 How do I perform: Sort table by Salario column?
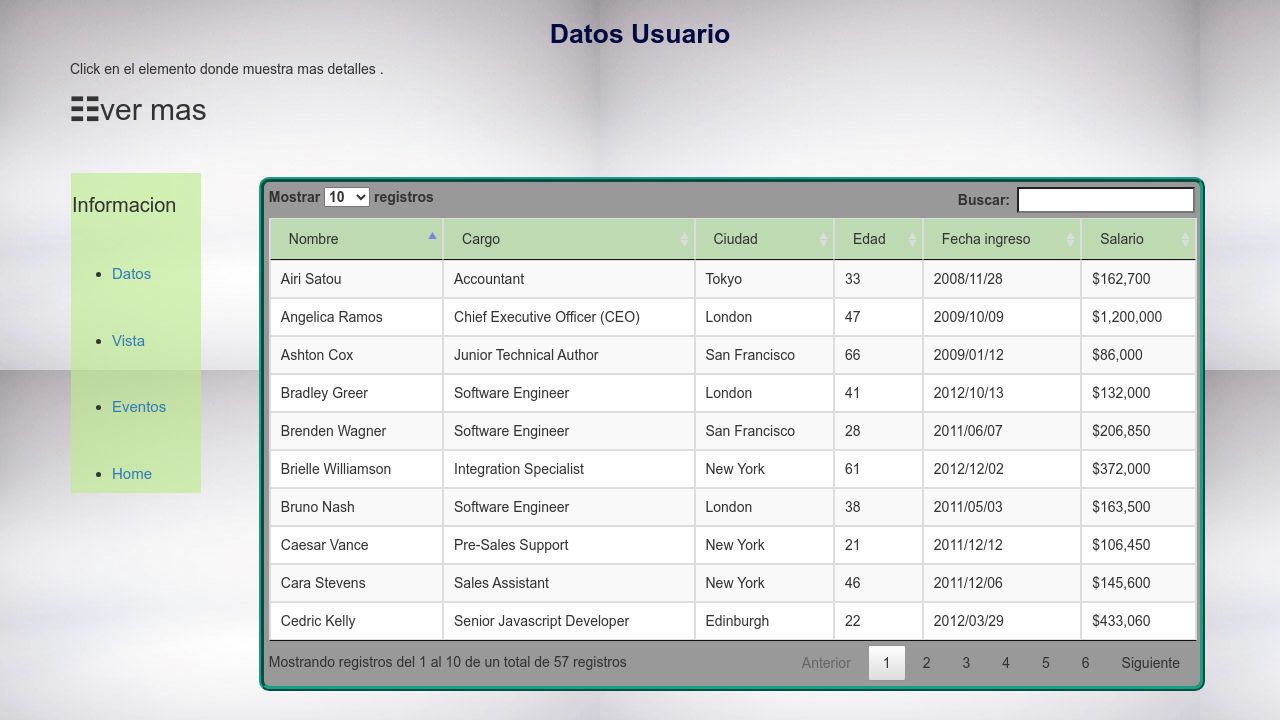1138,239
